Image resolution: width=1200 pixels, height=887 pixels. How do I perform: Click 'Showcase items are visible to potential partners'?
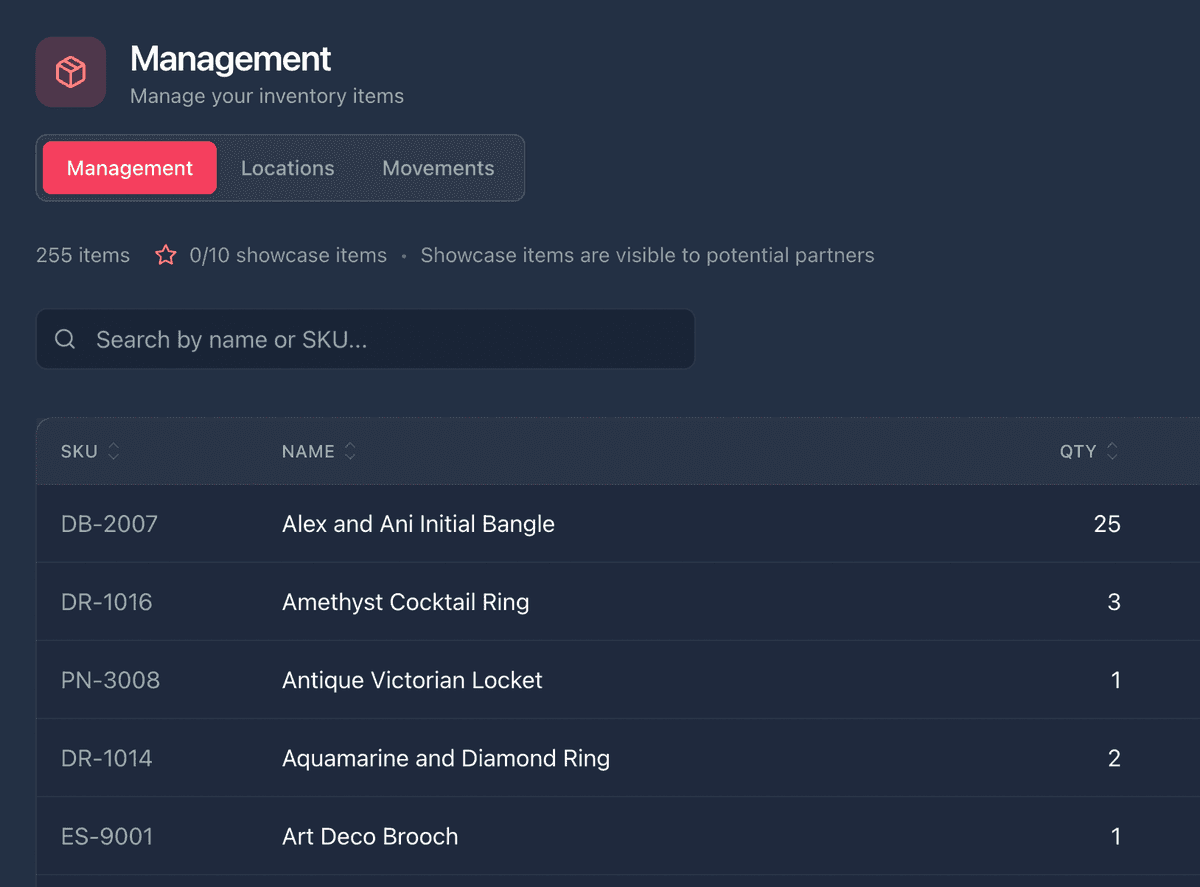coord(647,255)
